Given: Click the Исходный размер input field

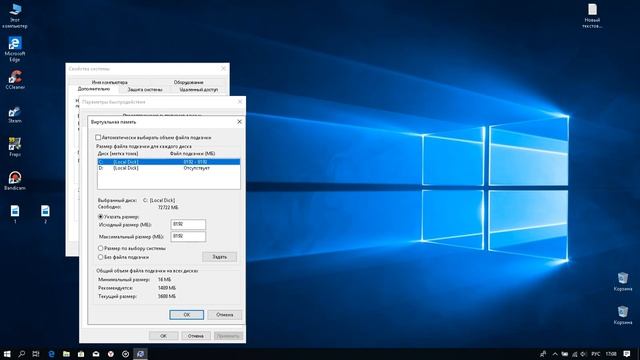Looking at the screenshot, I should (188, 224).
